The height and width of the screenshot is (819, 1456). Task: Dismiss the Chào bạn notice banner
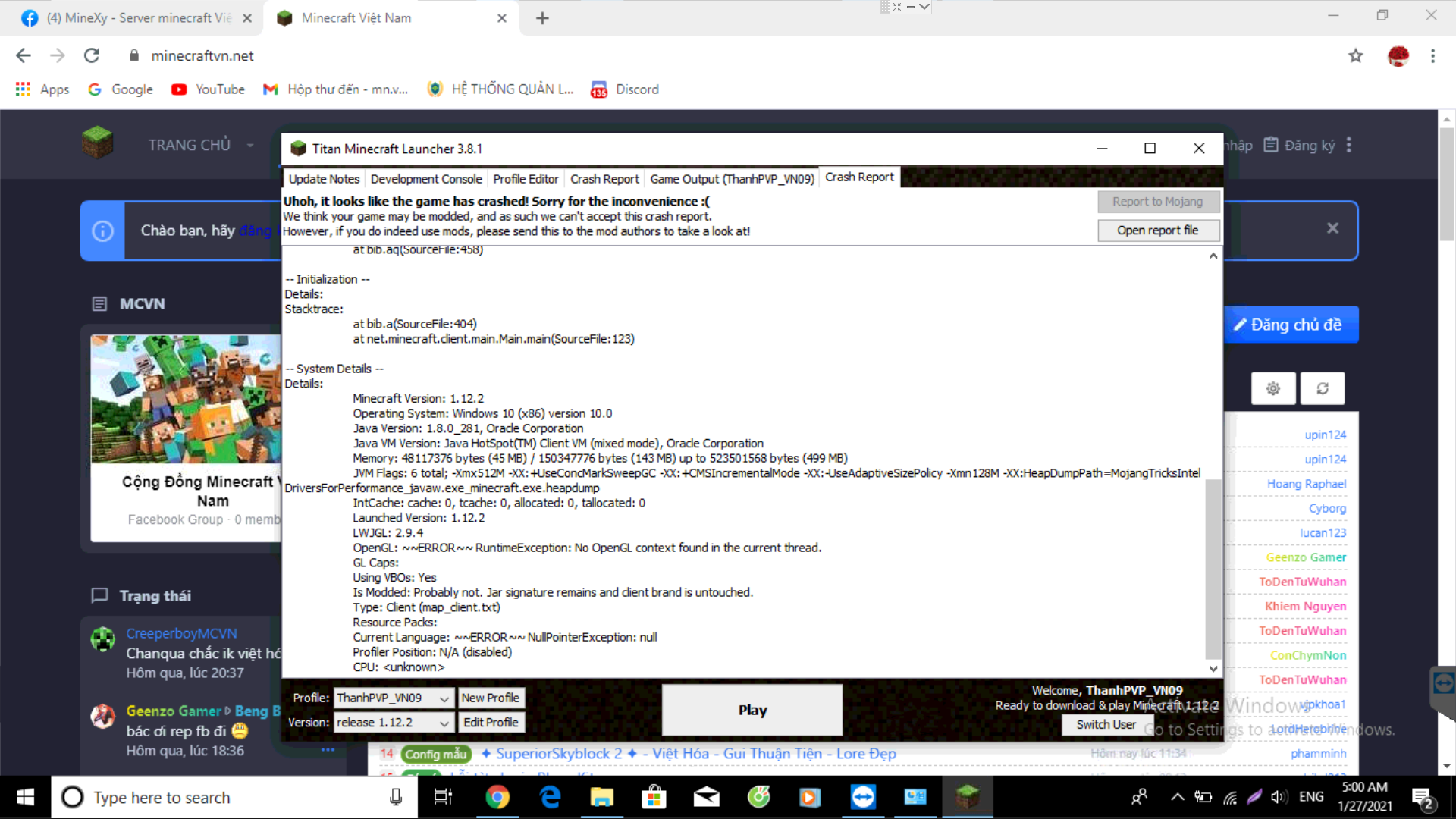pos(1332,228)
